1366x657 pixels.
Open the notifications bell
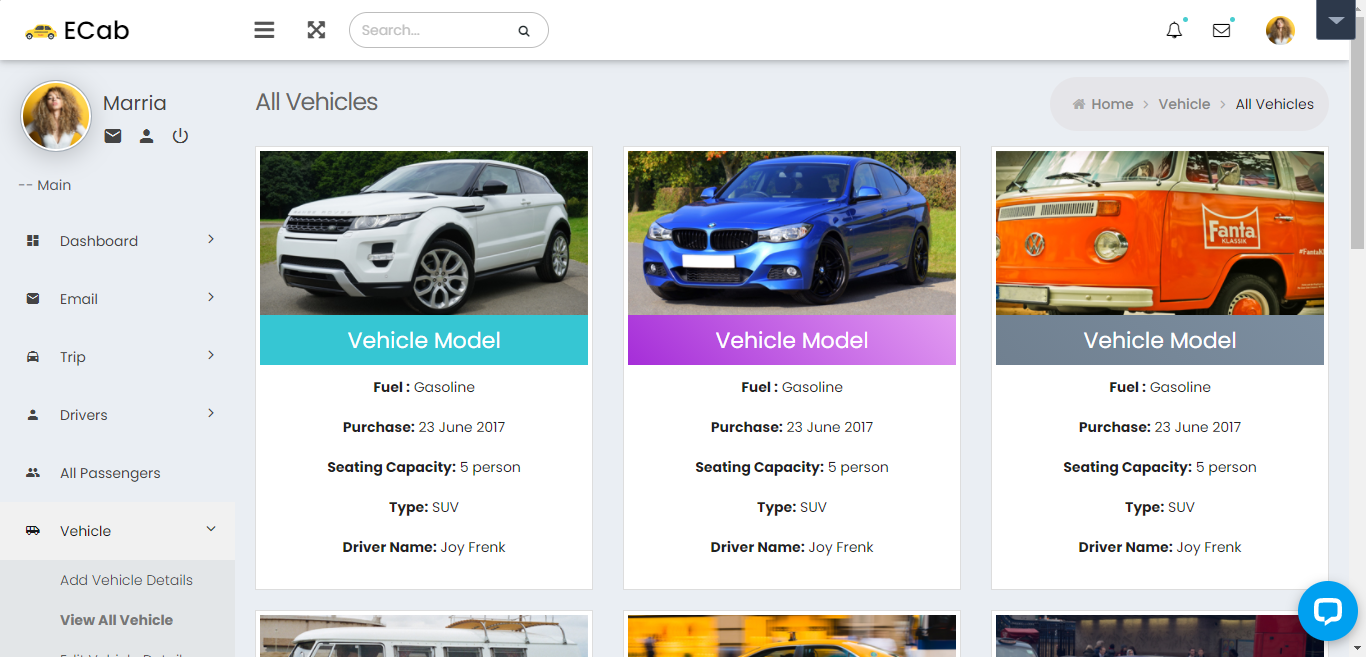click(x=1174, y=30)
